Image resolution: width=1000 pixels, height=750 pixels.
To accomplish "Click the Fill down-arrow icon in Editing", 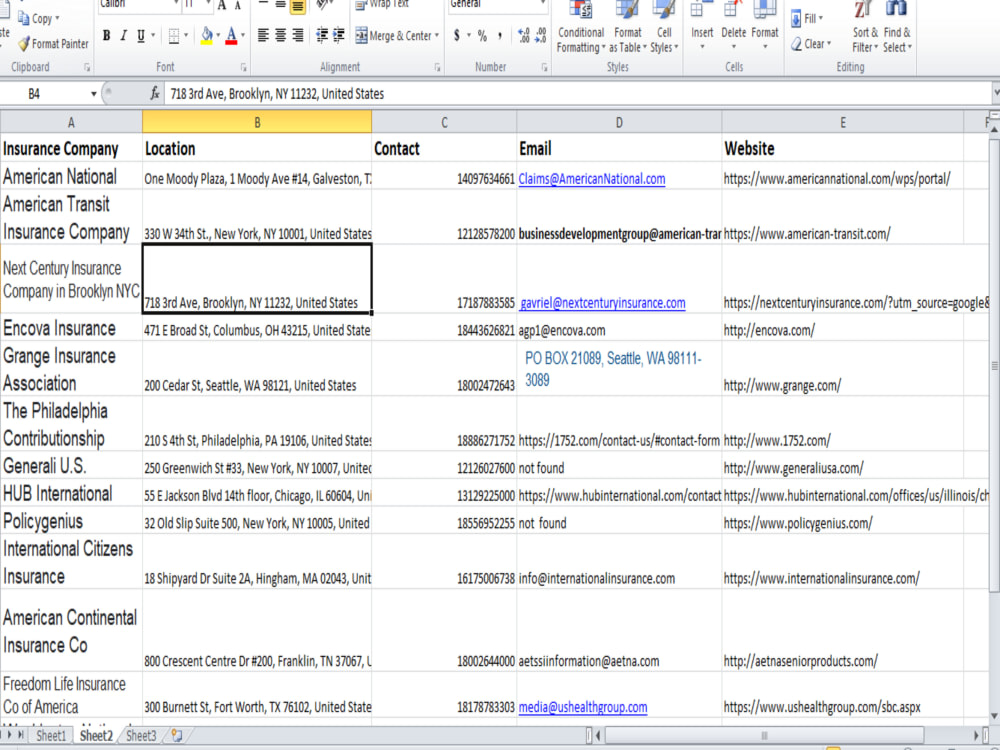I will (796, 18).
